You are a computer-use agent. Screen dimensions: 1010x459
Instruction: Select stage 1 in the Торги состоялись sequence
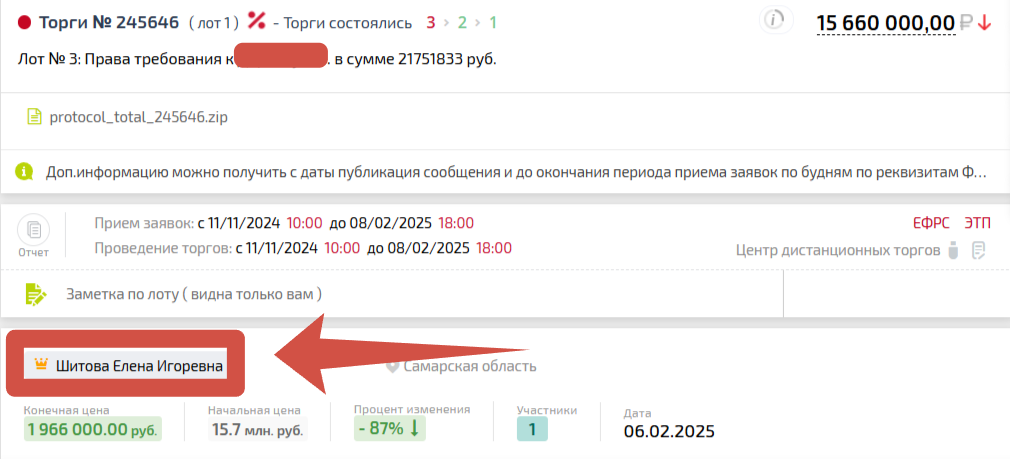coord(493,23)
